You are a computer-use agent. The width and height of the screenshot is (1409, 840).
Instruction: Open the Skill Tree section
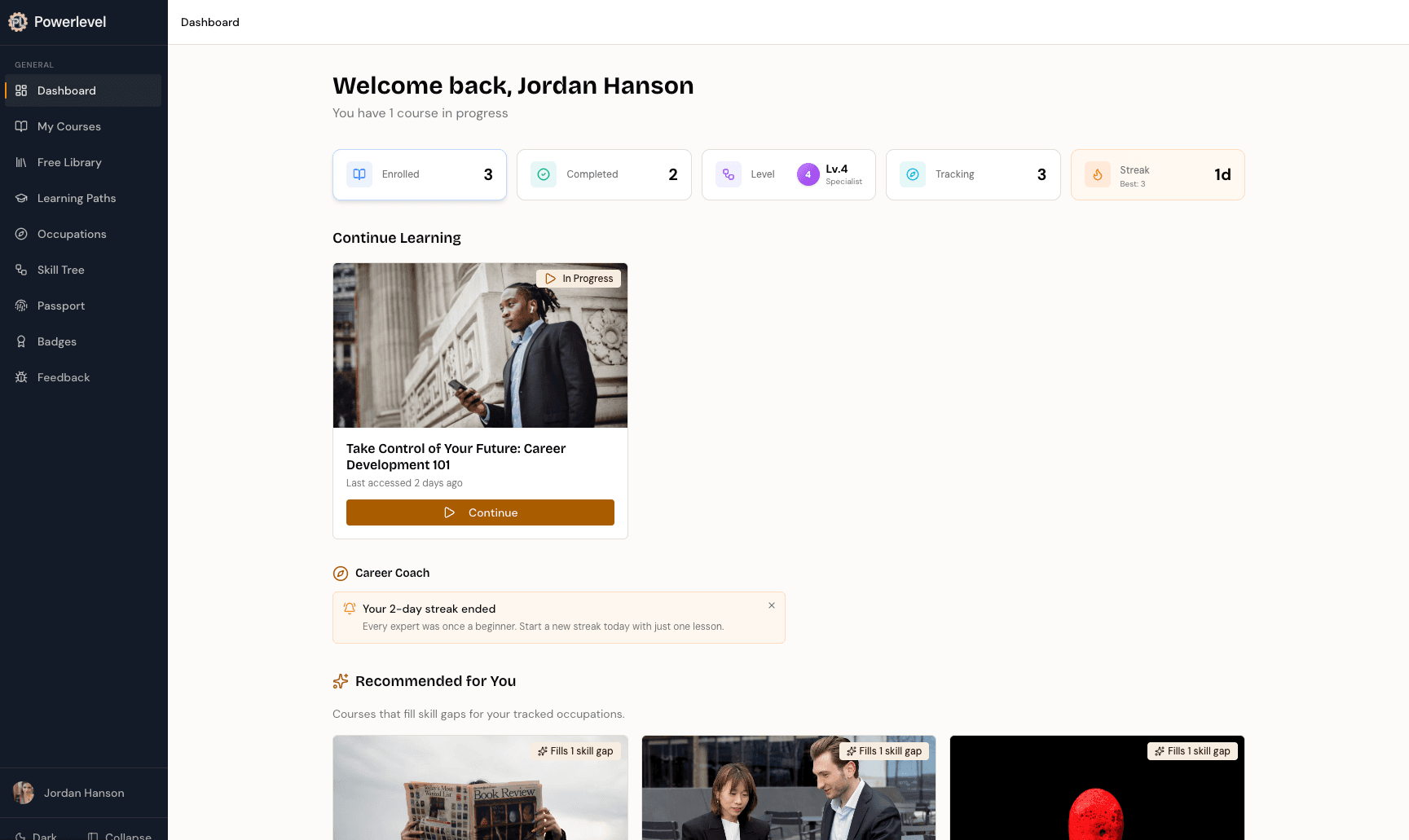click(x=61, y=270)
